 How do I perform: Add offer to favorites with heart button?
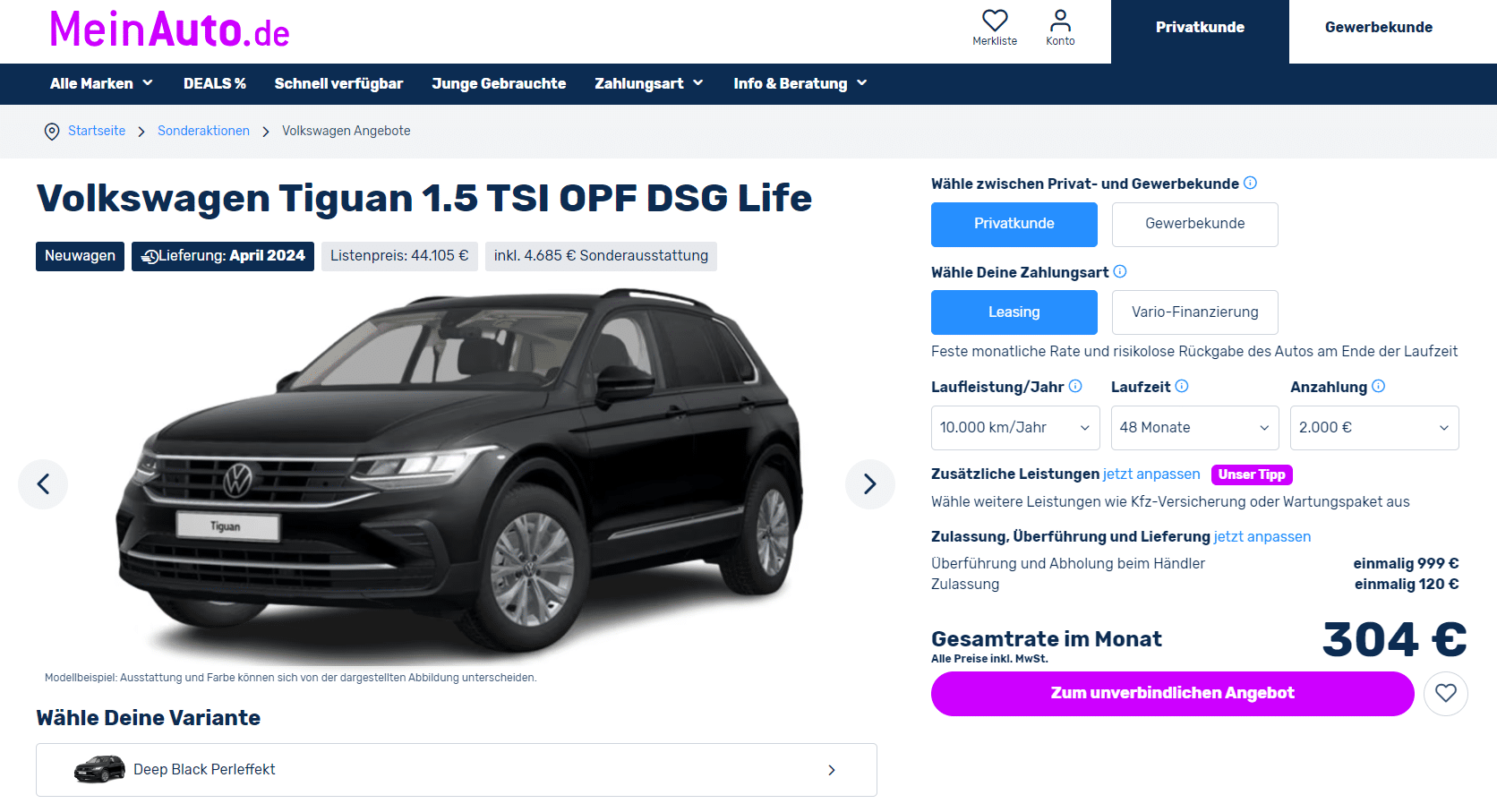click(1446, 694)
